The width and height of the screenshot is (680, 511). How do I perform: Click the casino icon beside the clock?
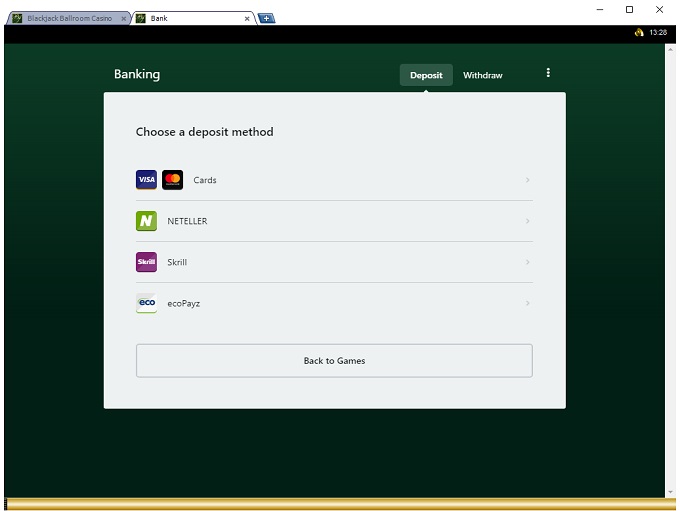coord(639,32)
